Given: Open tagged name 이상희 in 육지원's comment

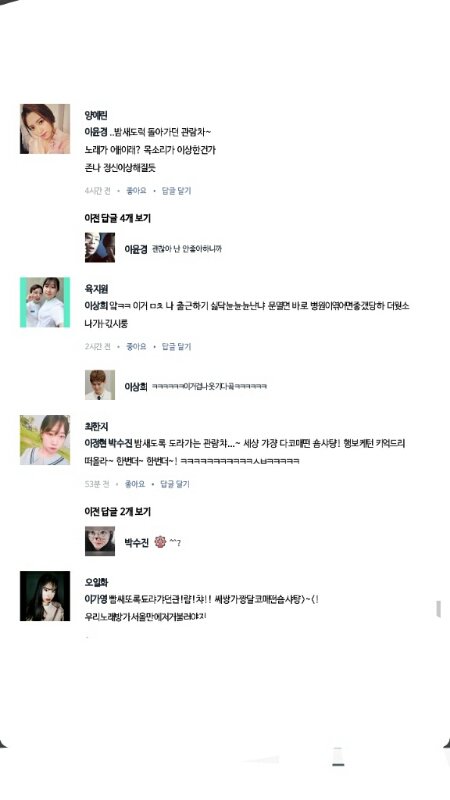Looking at the screenshot, I should pos(96,306).
